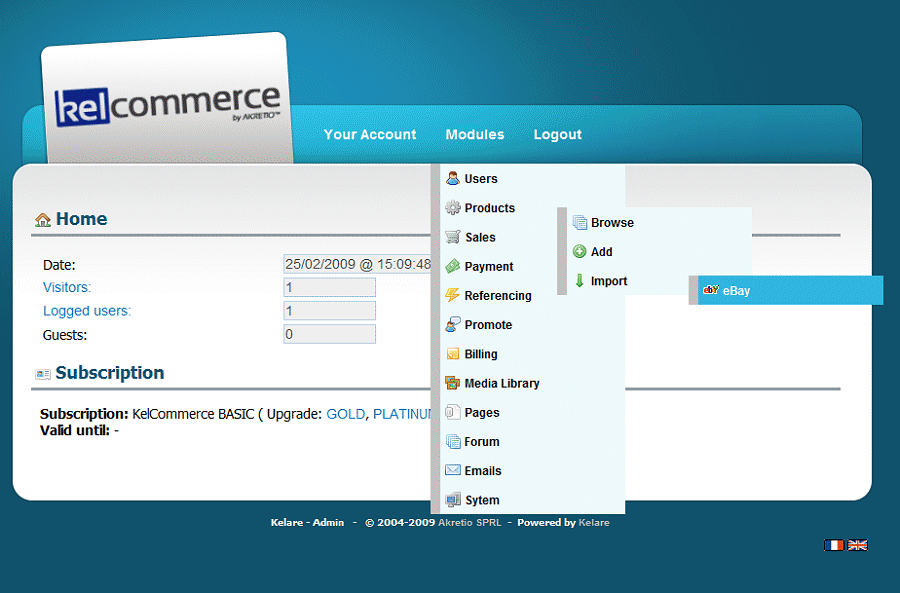Click the Users icon in Modules menu
Screen dimensions: 900x593
pos(453,179)
